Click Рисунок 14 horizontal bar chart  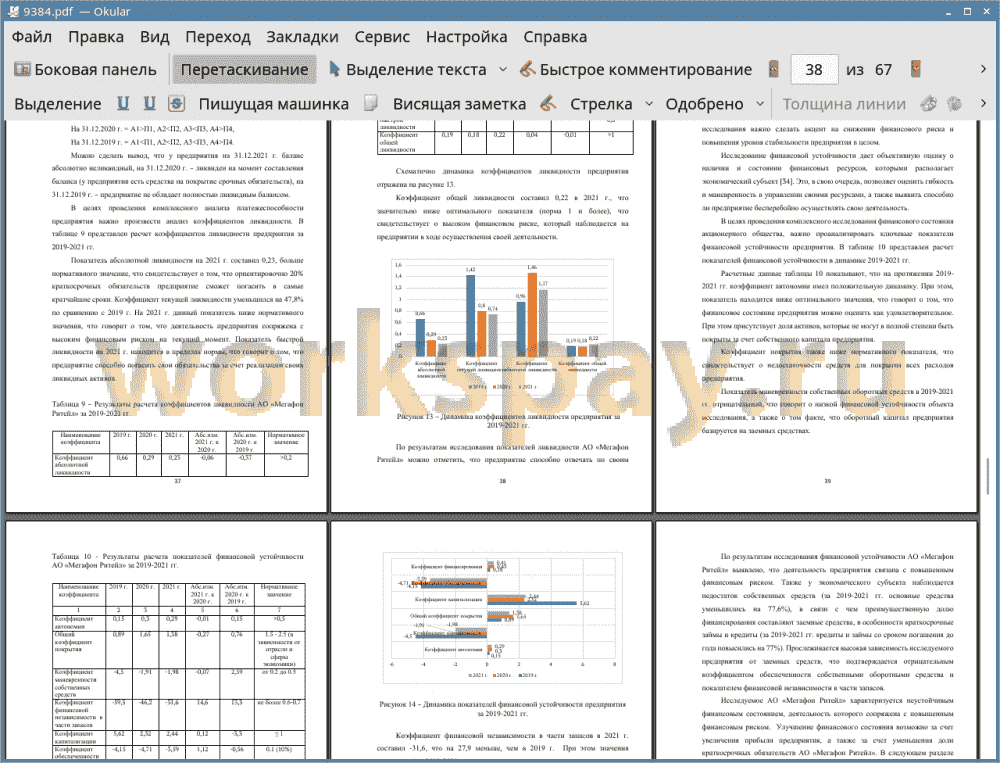pyautogui.click(x=503, y=617)
